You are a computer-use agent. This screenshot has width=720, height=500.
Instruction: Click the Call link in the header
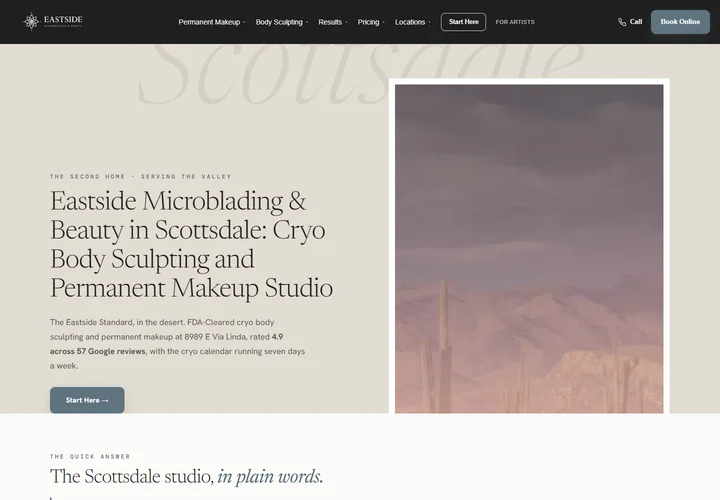(630, 22)
